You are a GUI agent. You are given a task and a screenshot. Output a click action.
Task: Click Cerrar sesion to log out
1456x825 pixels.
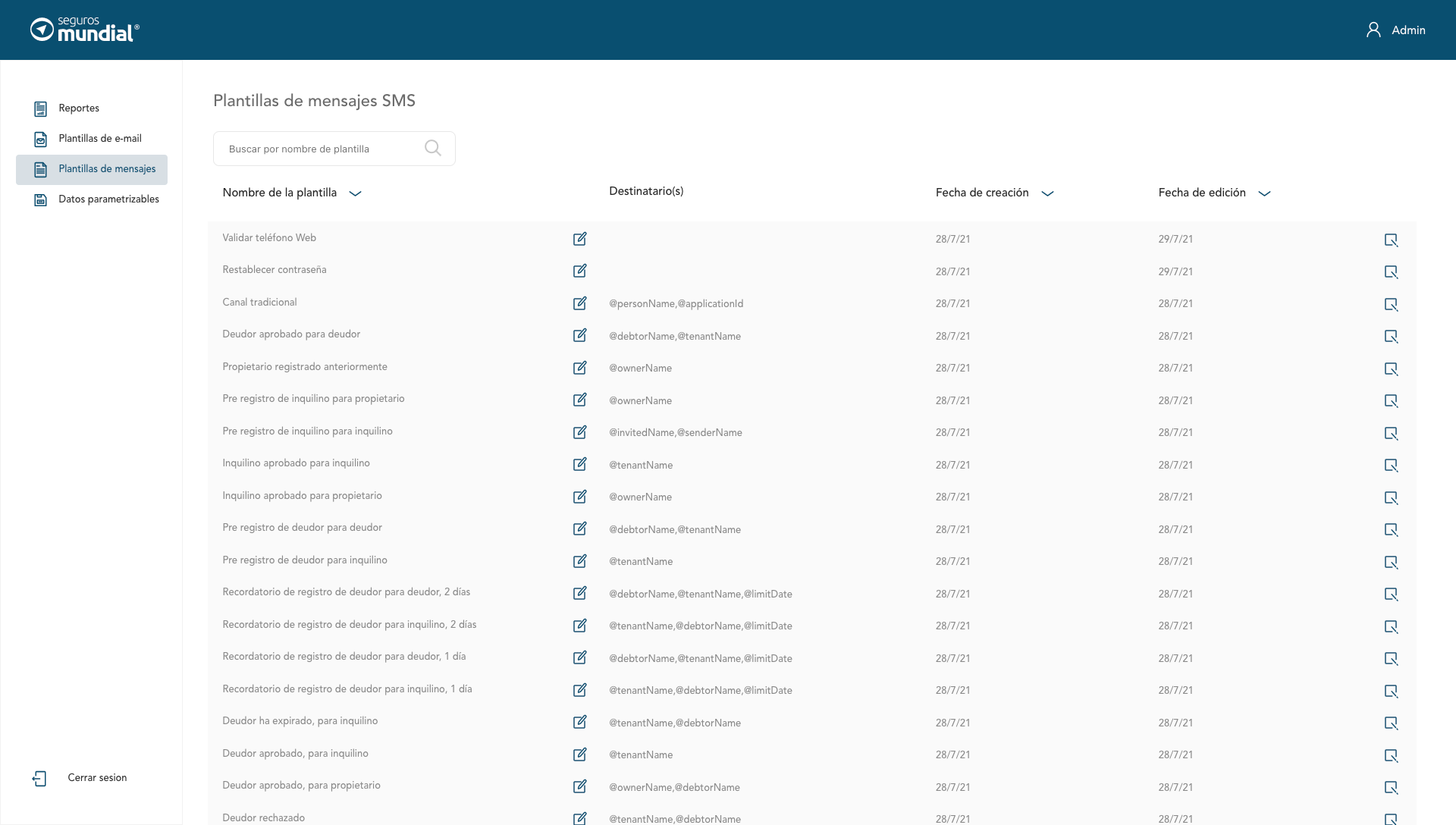click(x=97, y=778)
